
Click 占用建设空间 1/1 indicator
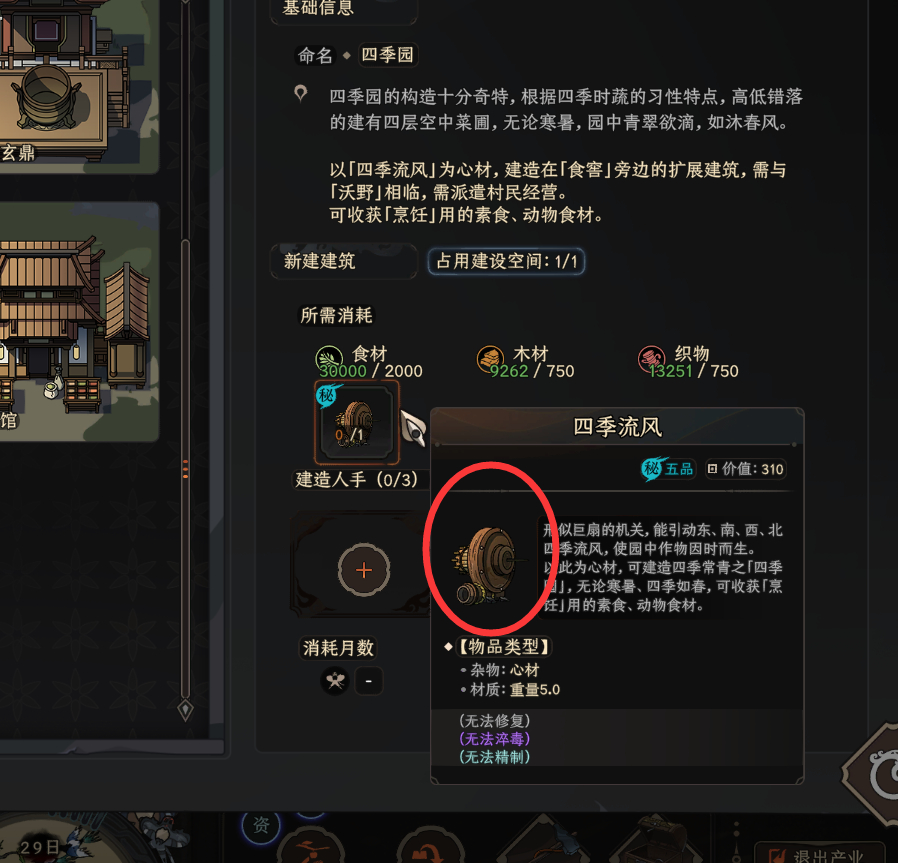coord(506,261)
